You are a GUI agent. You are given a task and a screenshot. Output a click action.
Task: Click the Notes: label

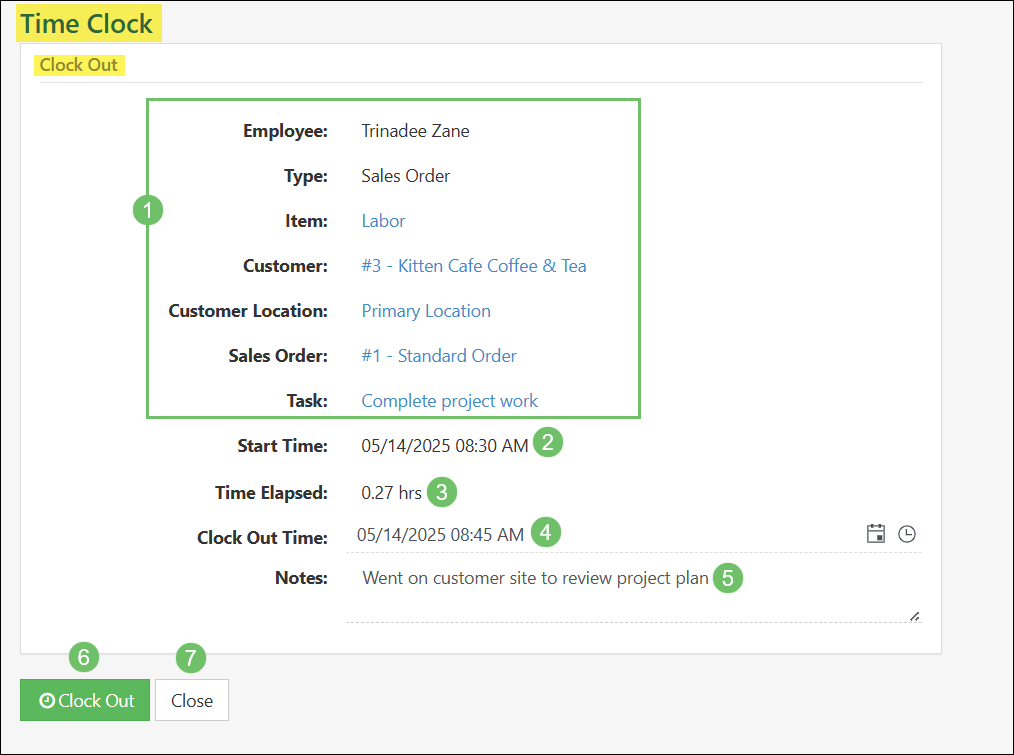tap(301, 578)
